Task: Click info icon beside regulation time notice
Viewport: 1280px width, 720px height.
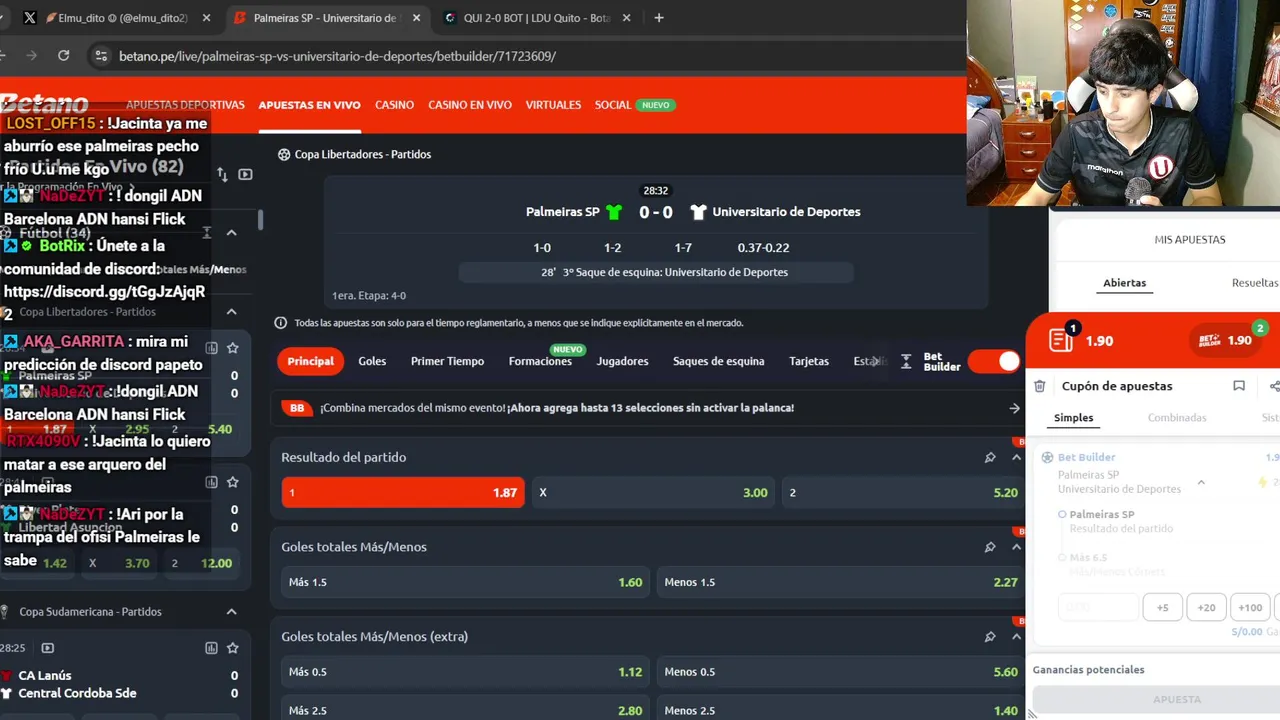Action: tap(281, 323)
